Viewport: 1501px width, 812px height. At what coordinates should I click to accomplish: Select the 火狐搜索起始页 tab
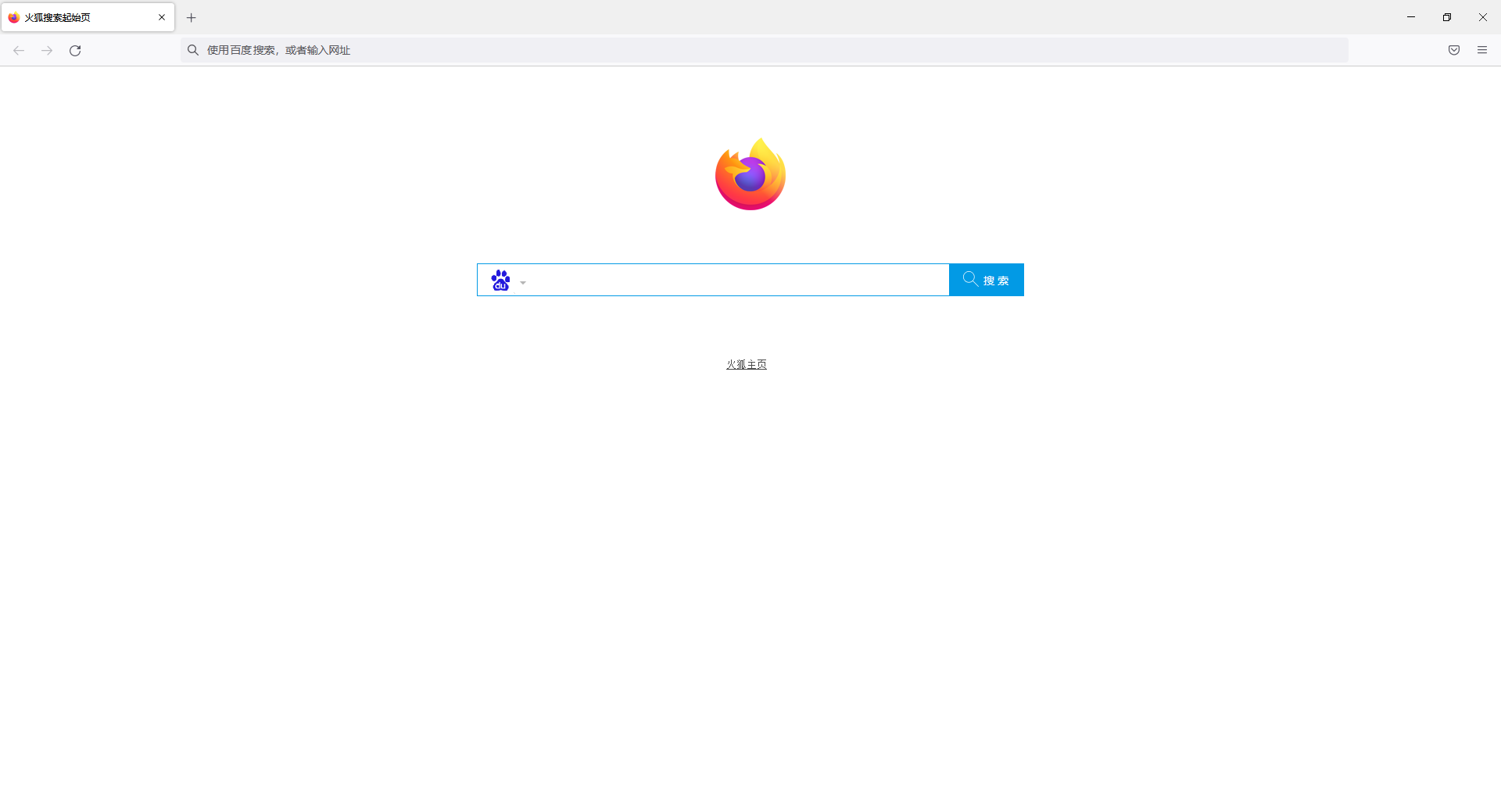click(88, 17)
